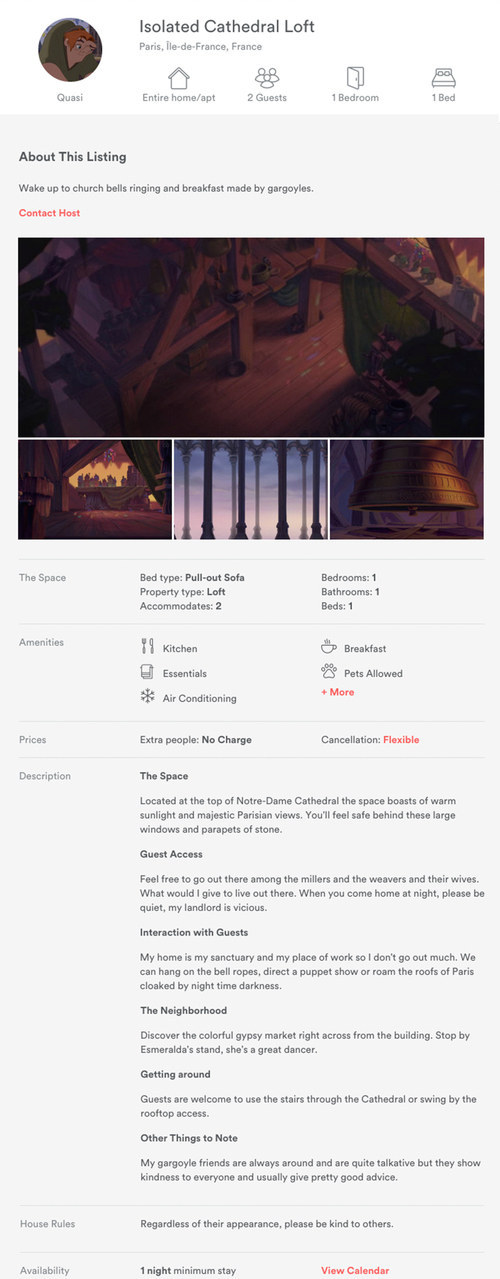The image size is (500, 1279).
Task: Click the Kitchen fork and knife icon
Action: coord(147,648)
